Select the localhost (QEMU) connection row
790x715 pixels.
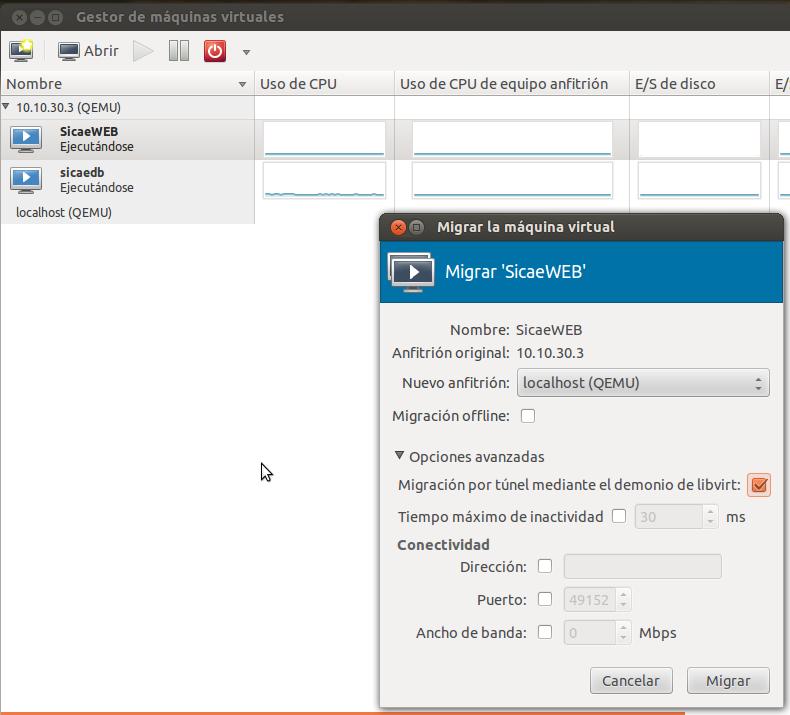64,213
